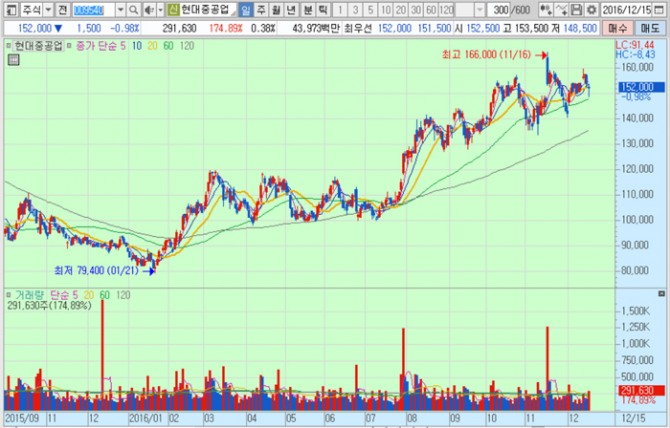Click the magnifier stock search icon
The width and height of the screenshot is (670, 428).
[133, 8]
